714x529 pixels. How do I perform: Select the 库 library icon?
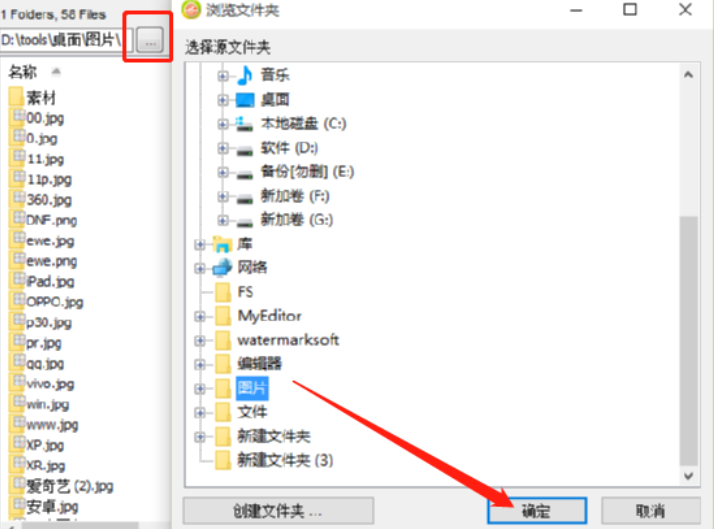pyautogui.click(x=222, y=244)
